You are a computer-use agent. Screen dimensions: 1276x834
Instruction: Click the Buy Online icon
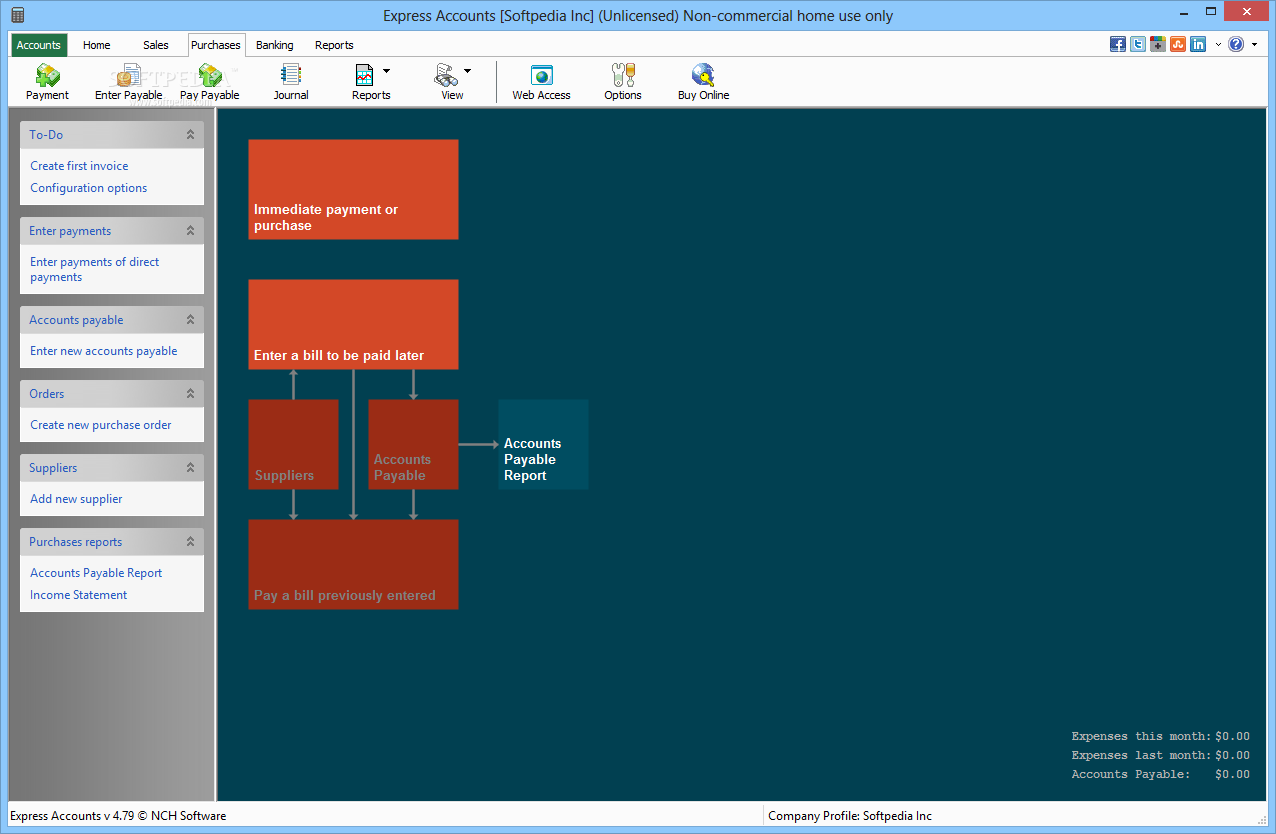(703, 82)
